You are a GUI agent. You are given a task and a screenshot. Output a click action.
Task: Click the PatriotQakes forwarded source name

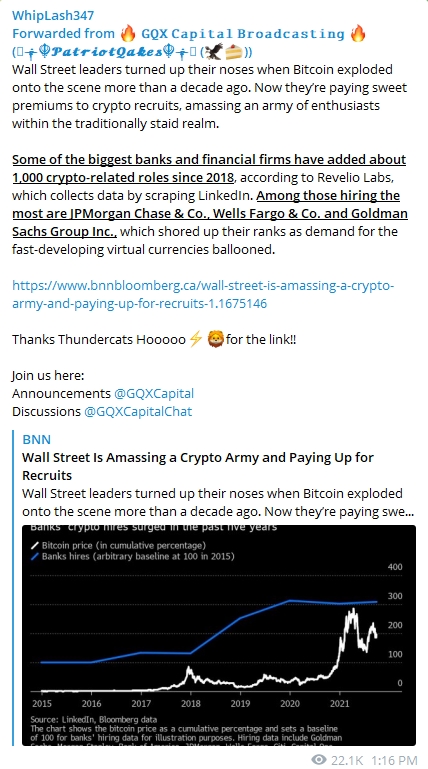pos(104,51)
